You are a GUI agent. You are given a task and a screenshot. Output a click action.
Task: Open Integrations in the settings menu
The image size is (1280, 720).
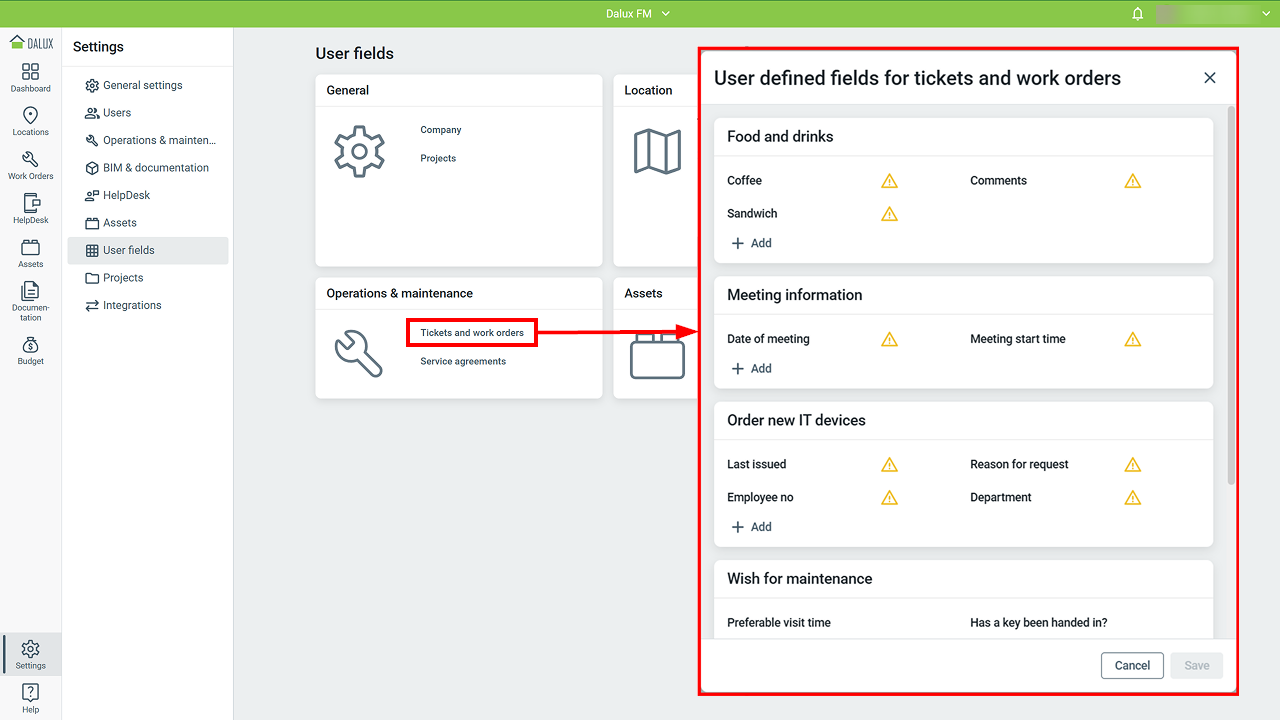(x=131, y=306)
